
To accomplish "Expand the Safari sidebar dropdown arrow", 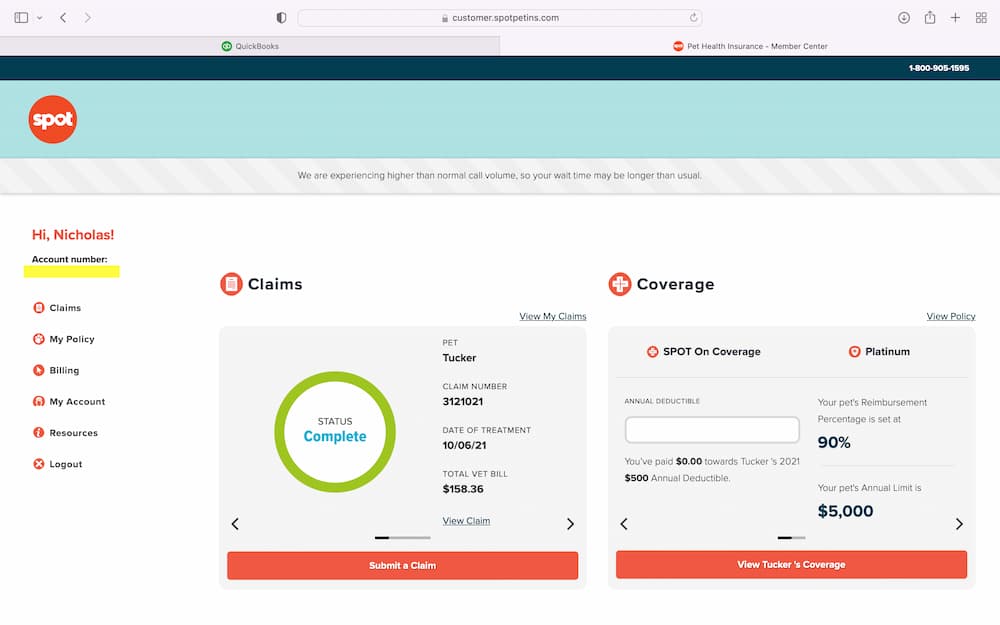I will [x=40, y=18].
